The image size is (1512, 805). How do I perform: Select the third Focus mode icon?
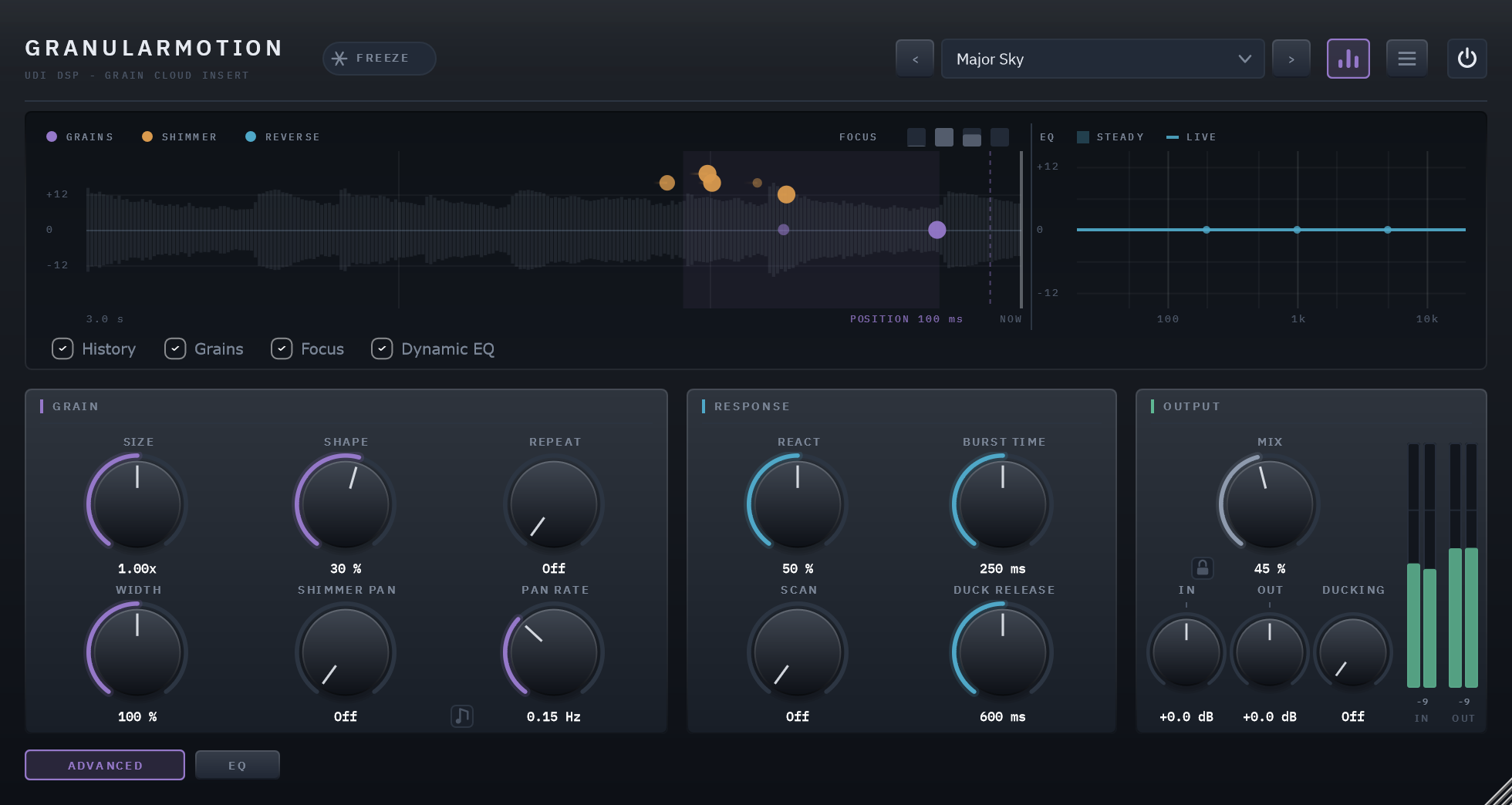tap(972, 137)
